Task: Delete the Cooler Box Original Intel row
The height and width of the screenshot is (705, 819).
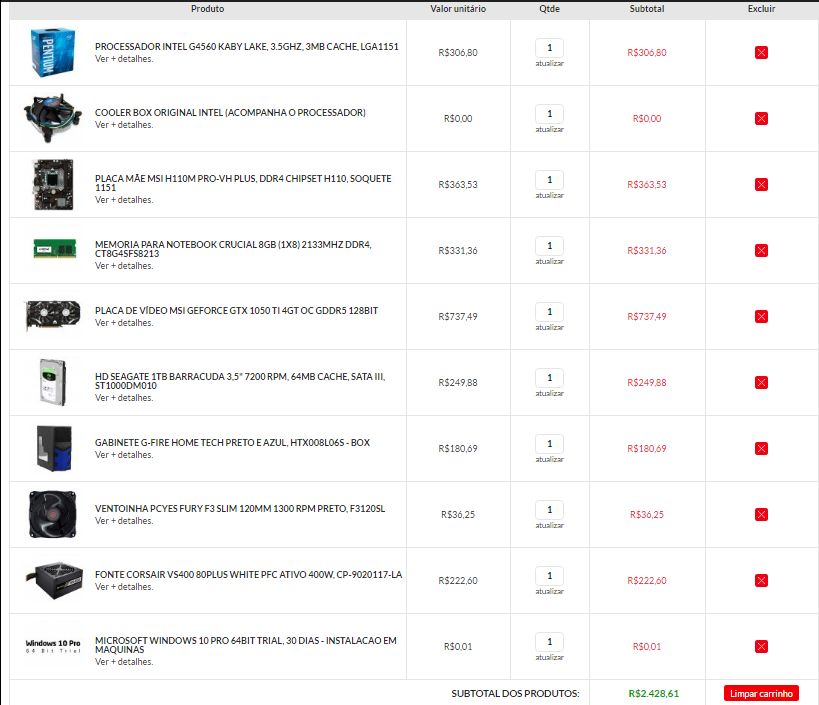Action: pyautogui.click(x=761, y=119)
